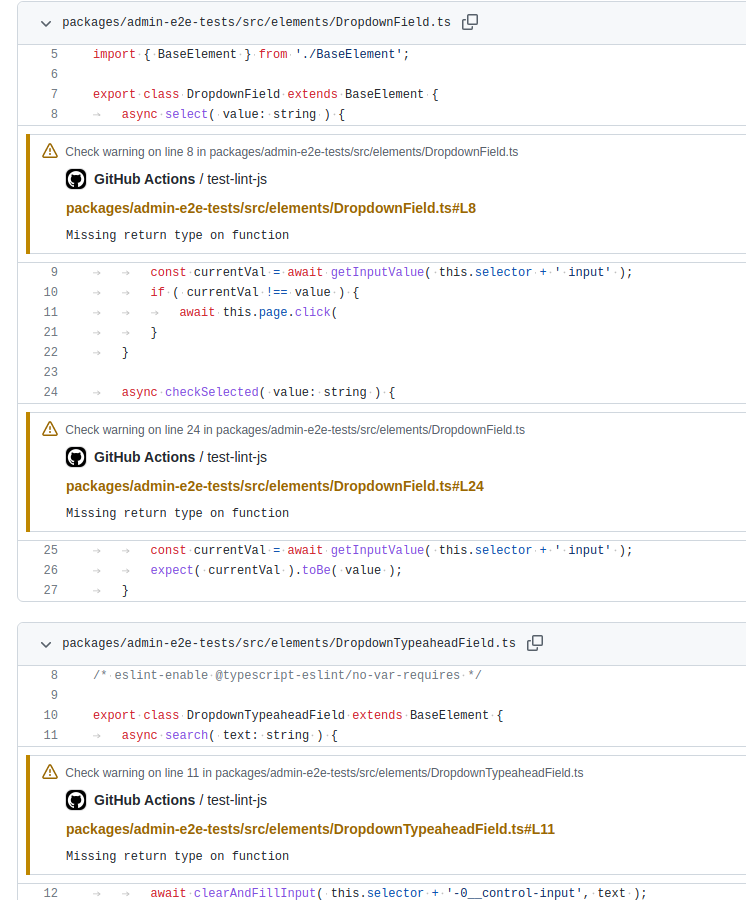
Task: Copy the DropdownTypeaheadField.ts file path
Action: [x=534, y=643]
